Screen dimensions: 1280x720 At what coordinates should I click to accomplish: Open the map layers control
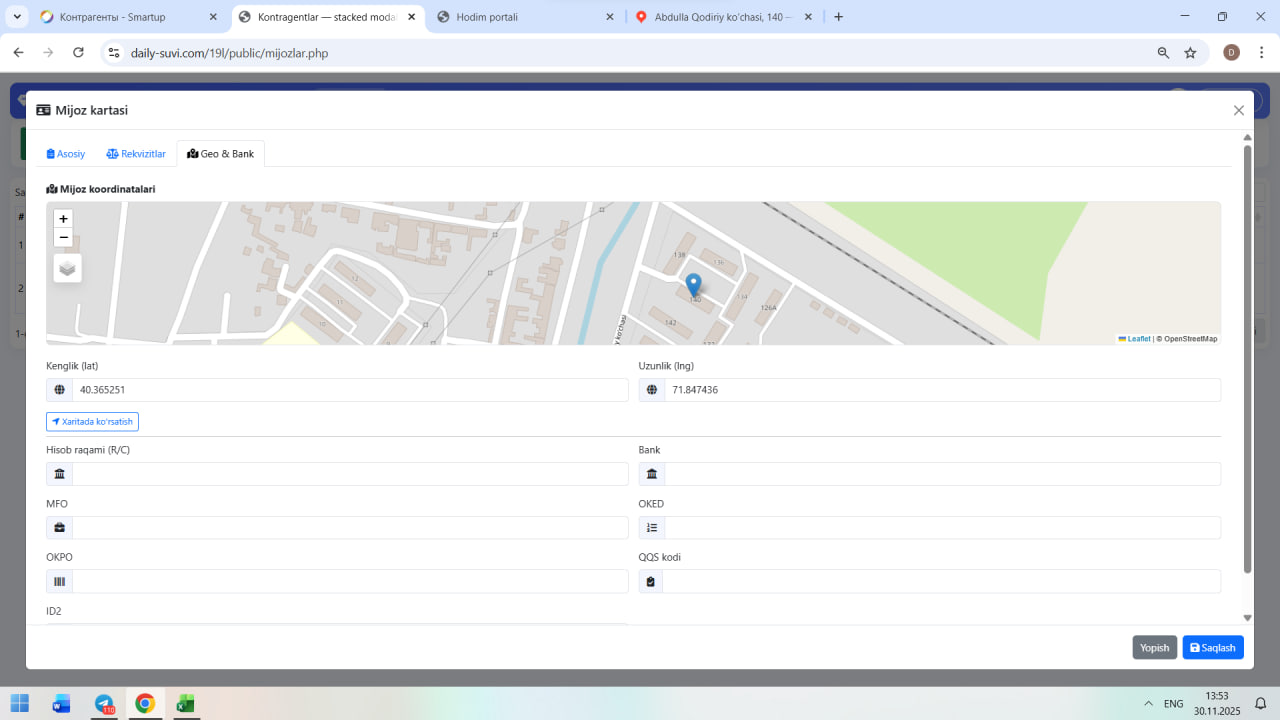(67, 268)
